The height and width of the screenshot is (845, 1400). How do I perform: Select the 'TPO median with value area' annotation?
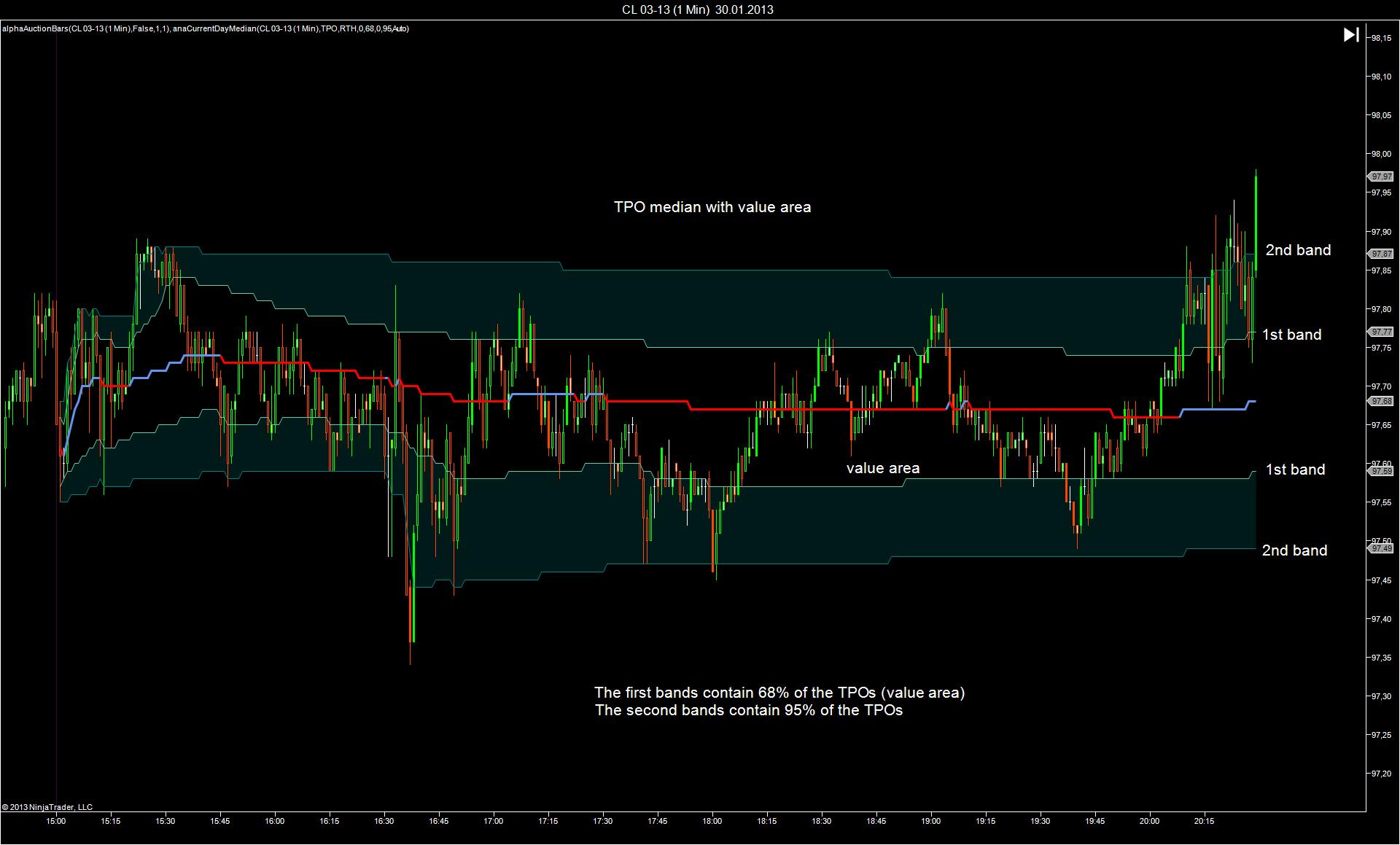tap(712, 207)
